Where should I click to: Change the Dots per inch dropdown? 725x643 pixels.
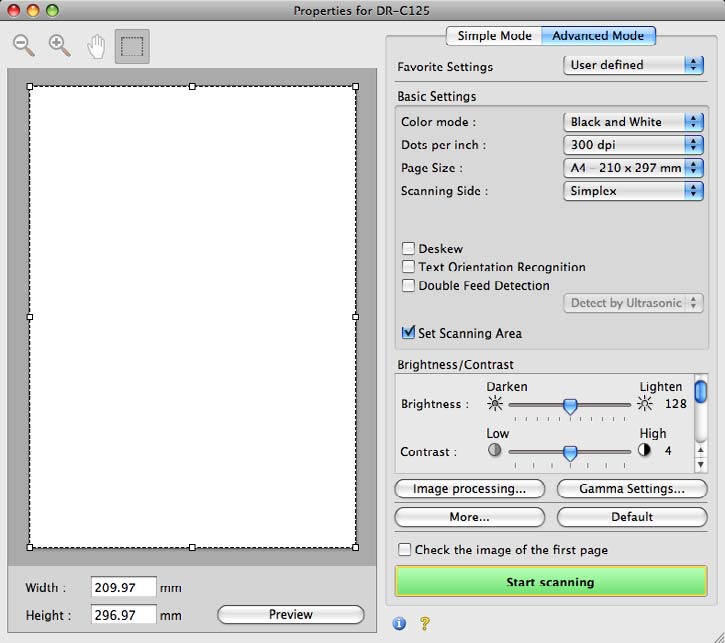point(633,145)
